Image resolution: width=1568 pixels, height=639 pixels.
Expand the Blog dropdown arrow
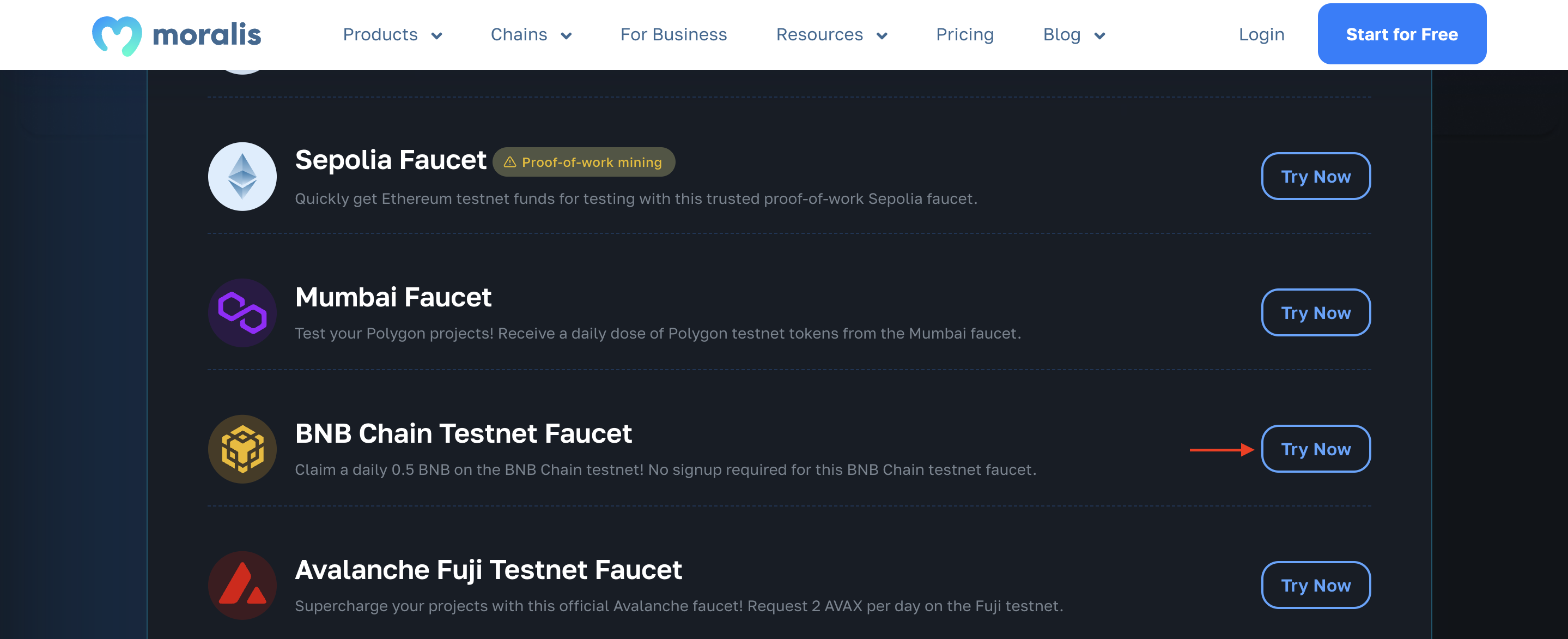click(1099, 36)
